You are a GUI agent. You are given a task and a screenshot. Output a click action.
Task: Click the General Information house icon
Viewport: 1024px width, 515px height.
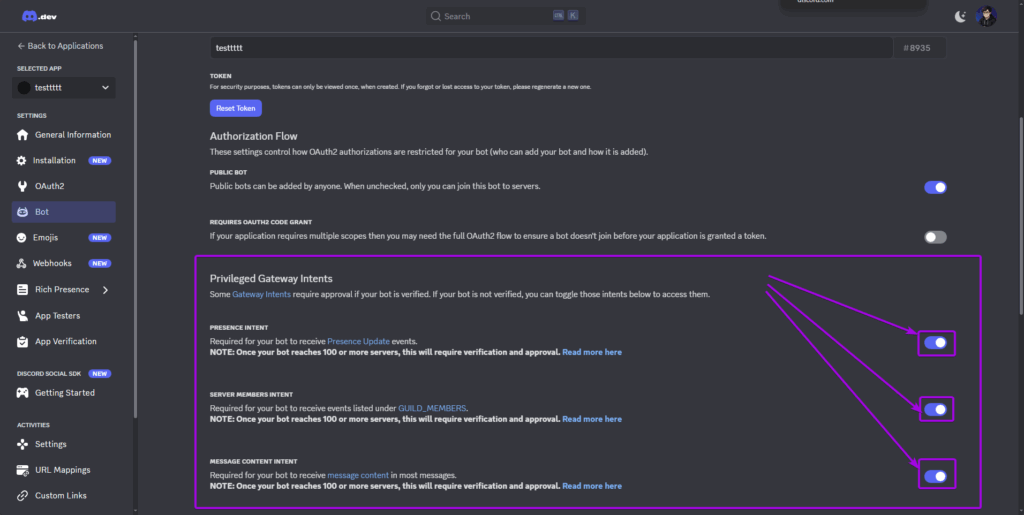[x=23, y=135]
